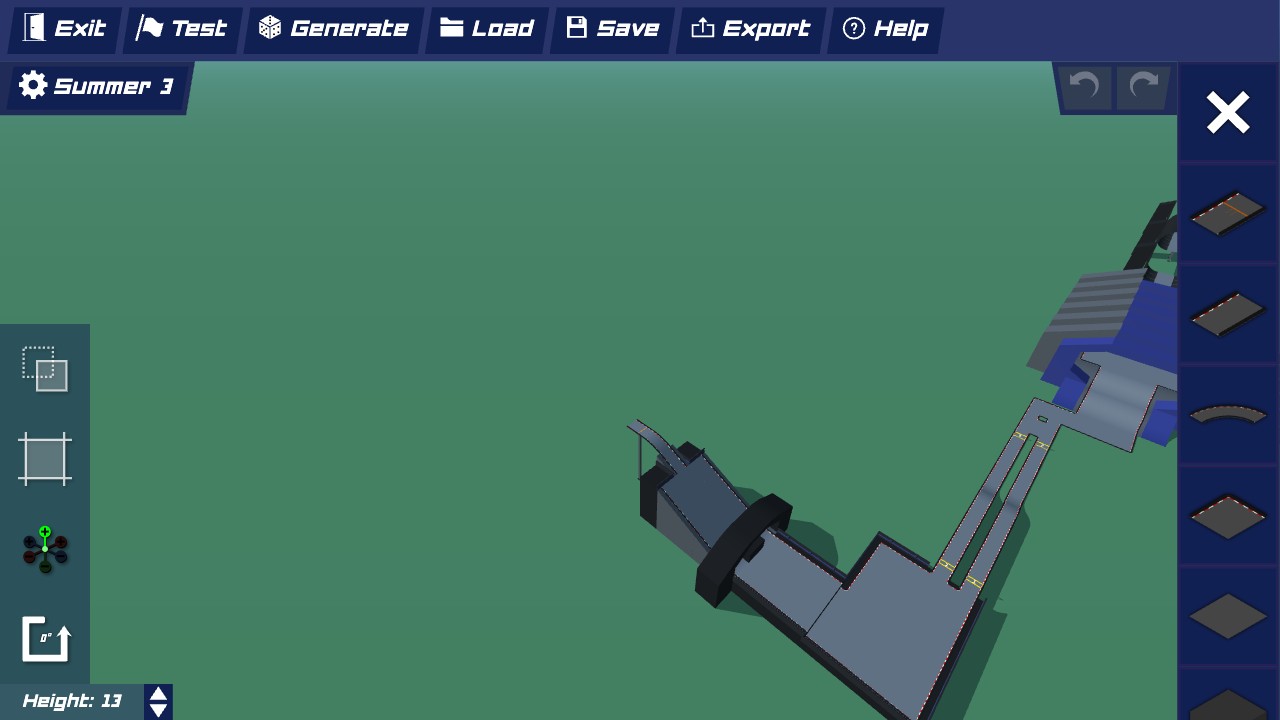The height and width of the screenshot is (720, 1280).
Task: Open the Export menu
Action: tap(750, 29)
